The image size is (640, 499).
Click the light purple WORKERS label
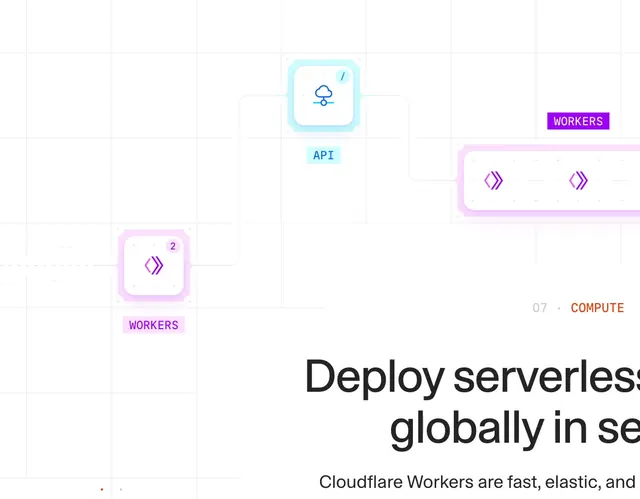(154, 325)
